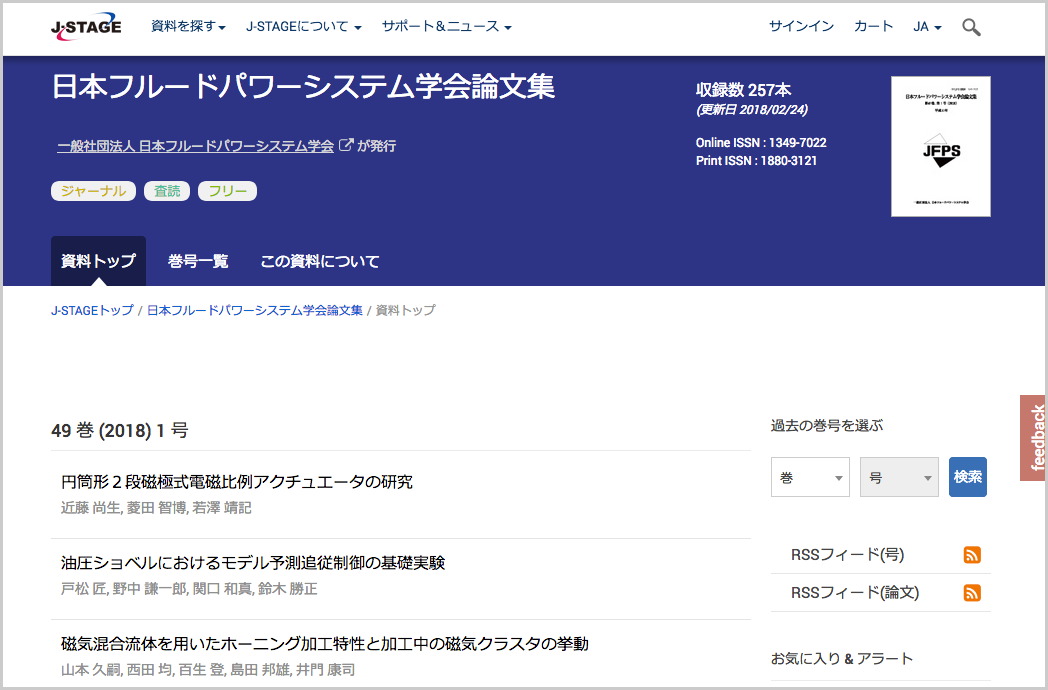Click the サインイン link

801,27
